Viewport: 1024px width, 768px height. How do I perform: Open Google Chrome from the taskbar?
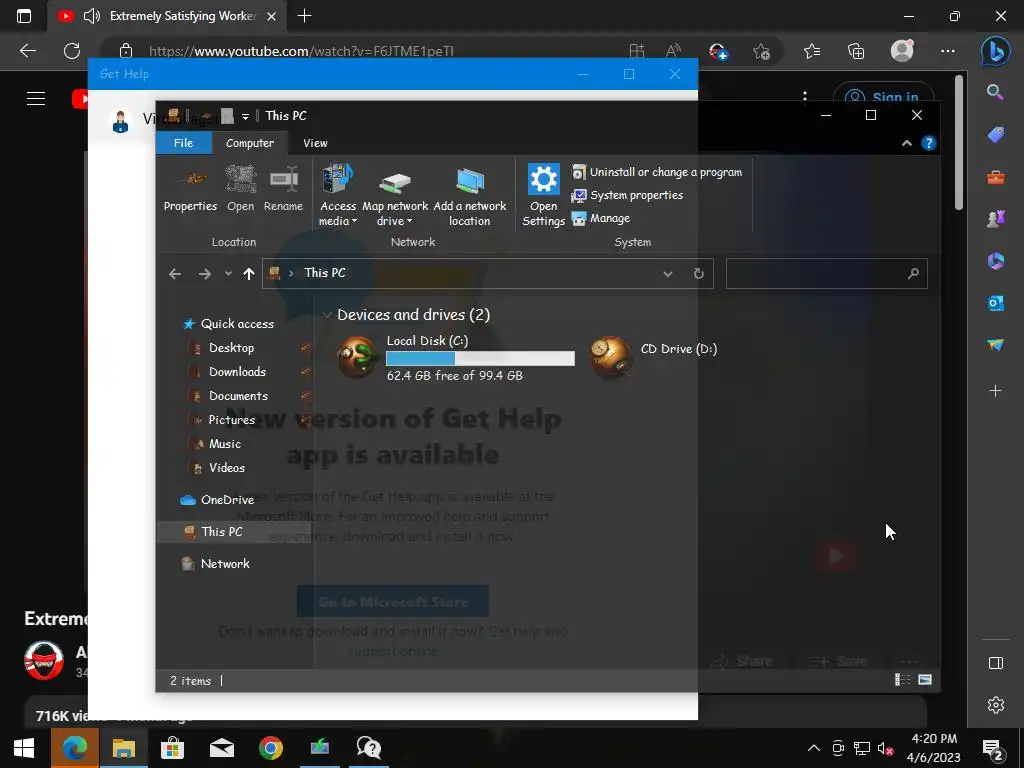[x=270, y=748]
